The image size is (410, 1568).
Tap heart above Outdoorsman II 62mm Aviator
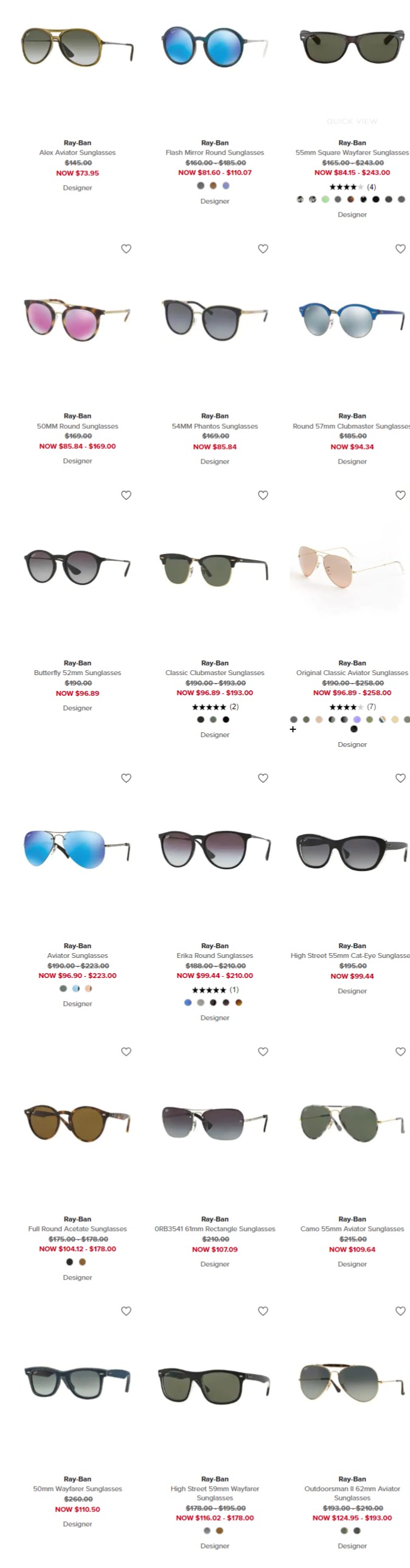400,1311
